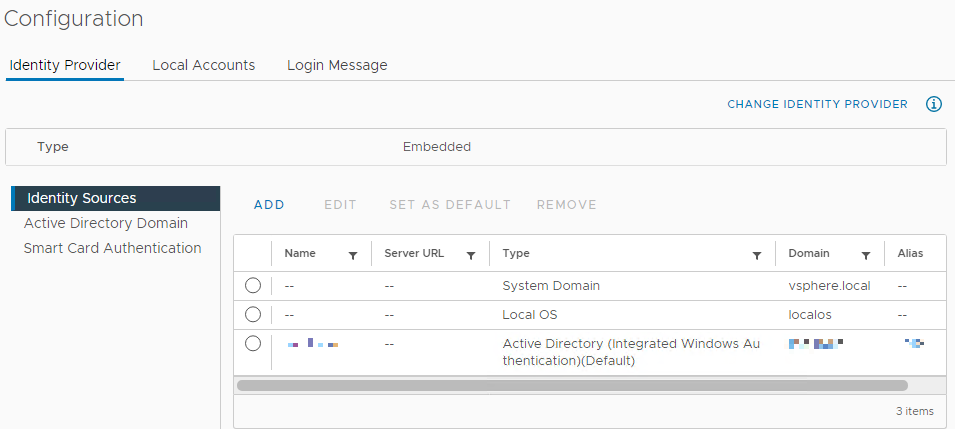958x433 pixels.
Task: Select the System Domain radio button
Action: tap(253, 285)
